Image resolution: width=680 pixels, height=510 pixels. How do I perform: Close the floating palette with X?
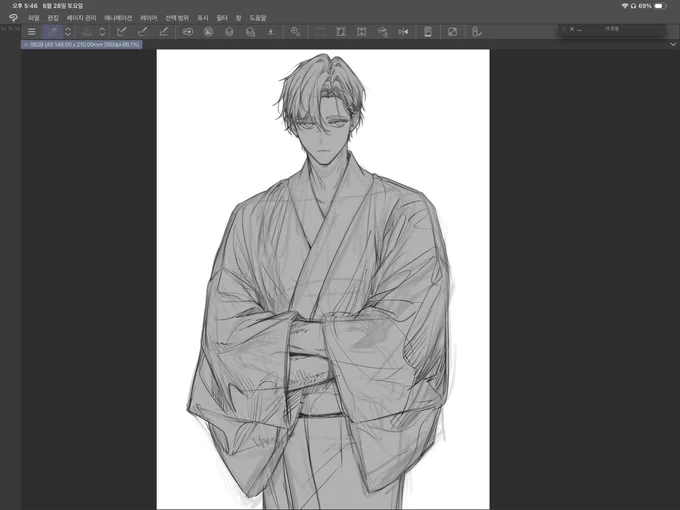click(572, 29)
